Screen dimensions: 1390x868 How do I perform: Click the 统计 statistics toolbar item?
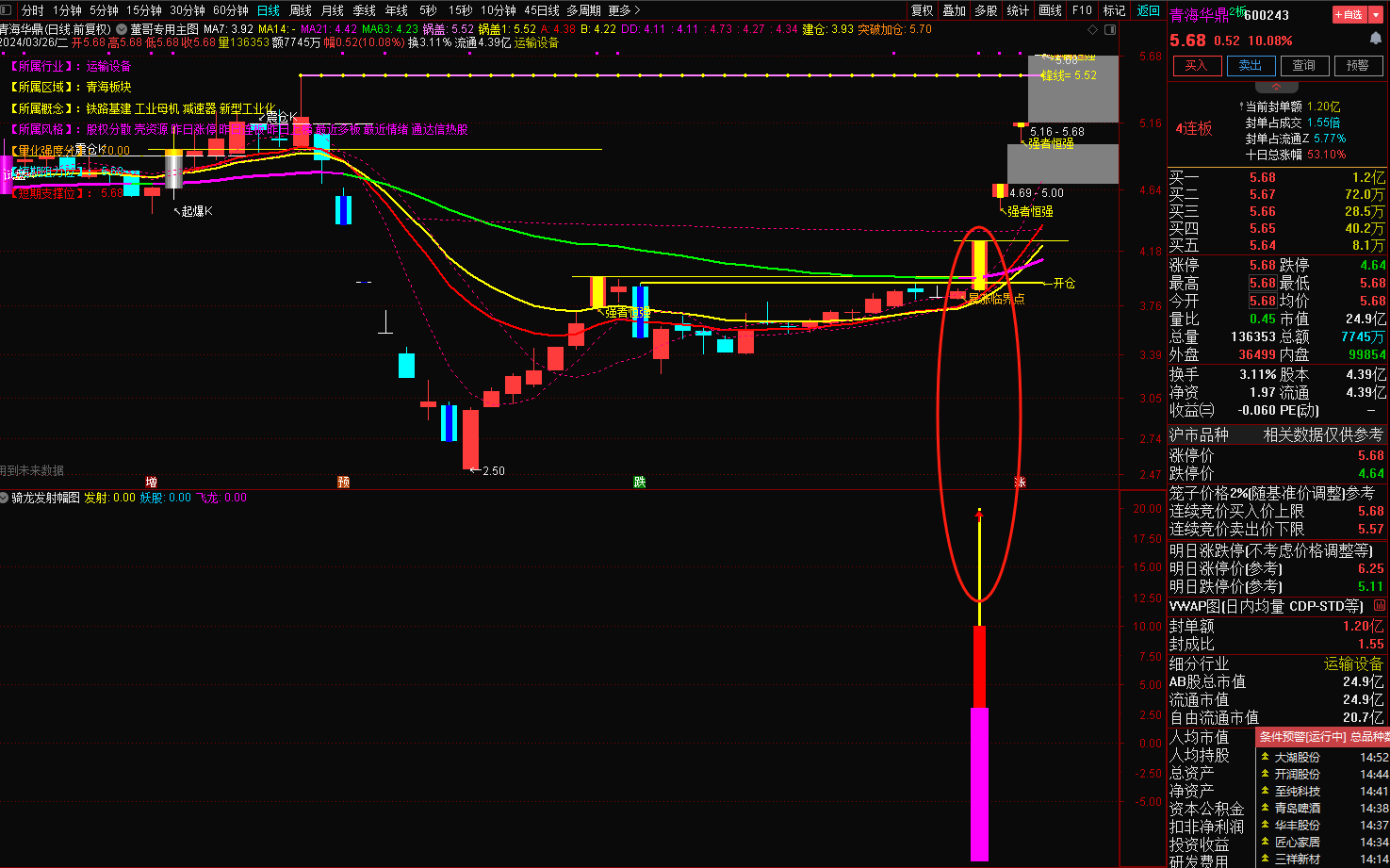[x=1018, y=10]
